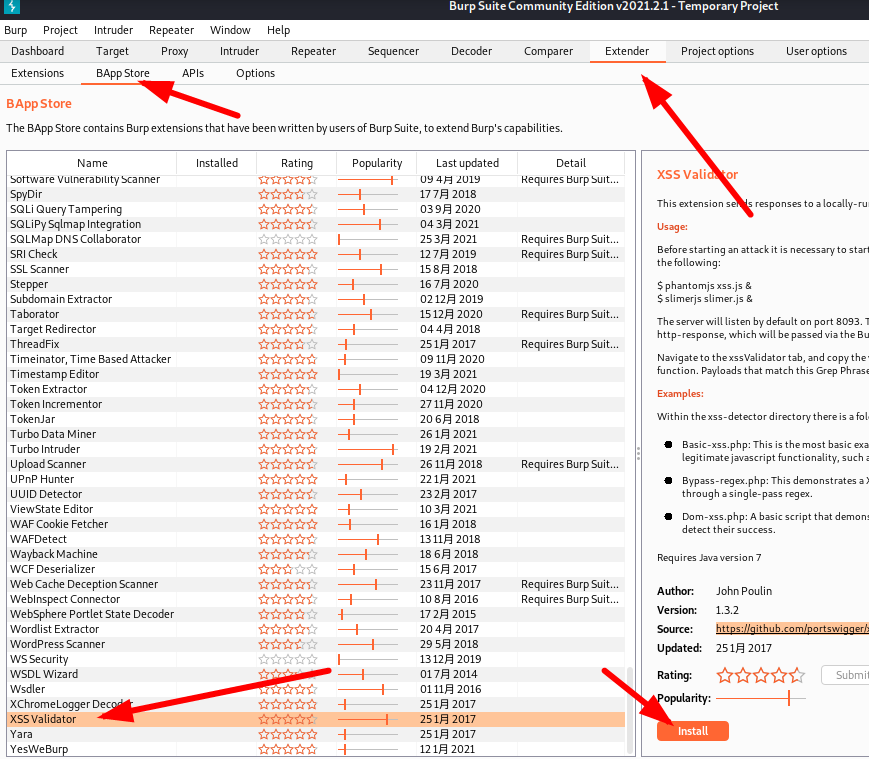Sort table by Rating column header
The height and width of the screenshot is (759, 869).
[297, 163]
